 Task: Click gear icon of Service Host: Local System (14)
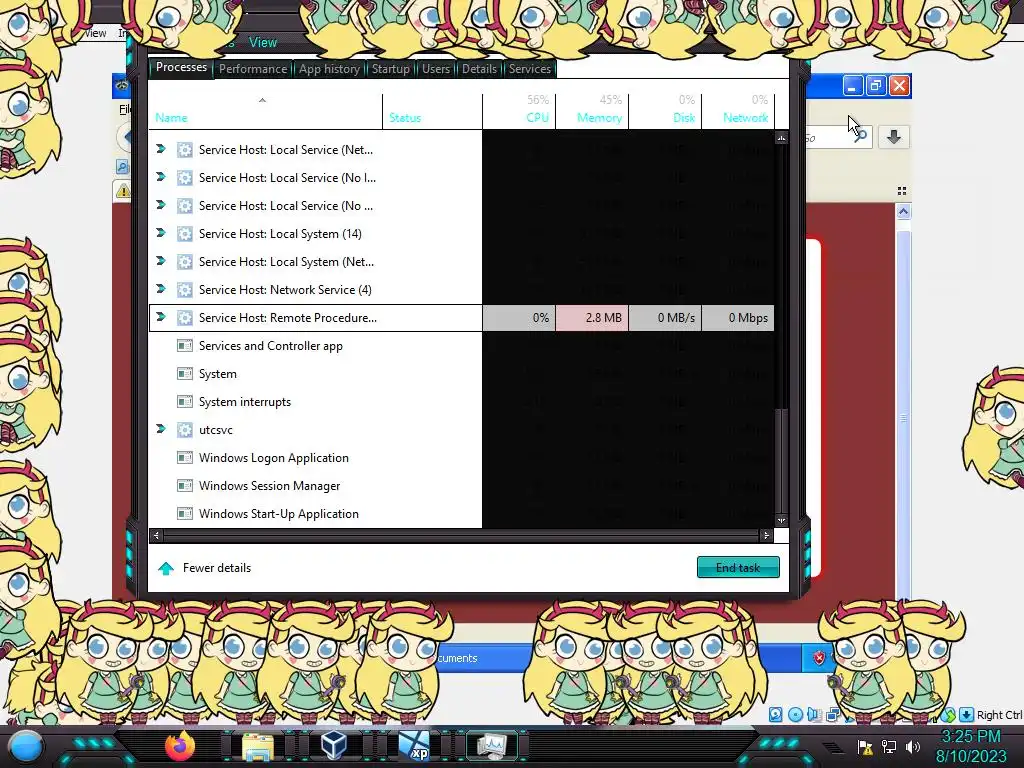tap(185, 234)
